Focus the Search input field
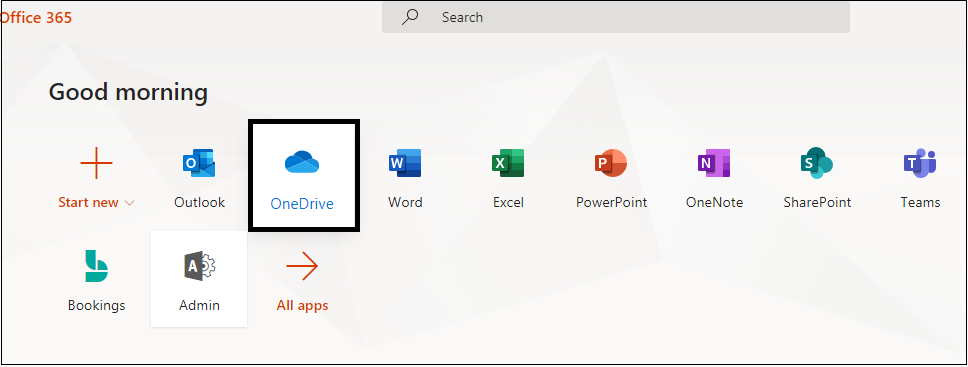This screenshot has height=367, width=968. click(x=615, y=17)
